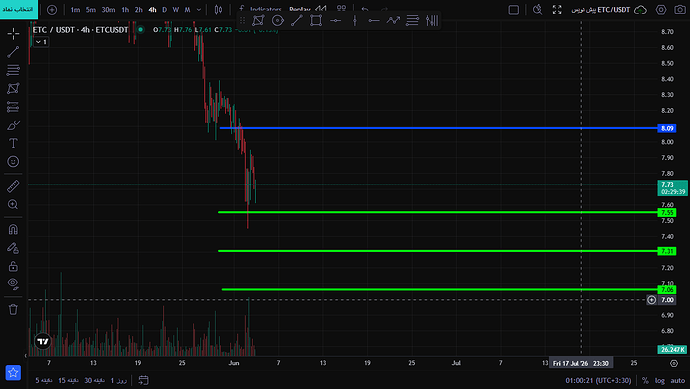Pick the floating toolbar zigzag path tool
Viewport: 690px width, 389px height.
pos(393,20)
